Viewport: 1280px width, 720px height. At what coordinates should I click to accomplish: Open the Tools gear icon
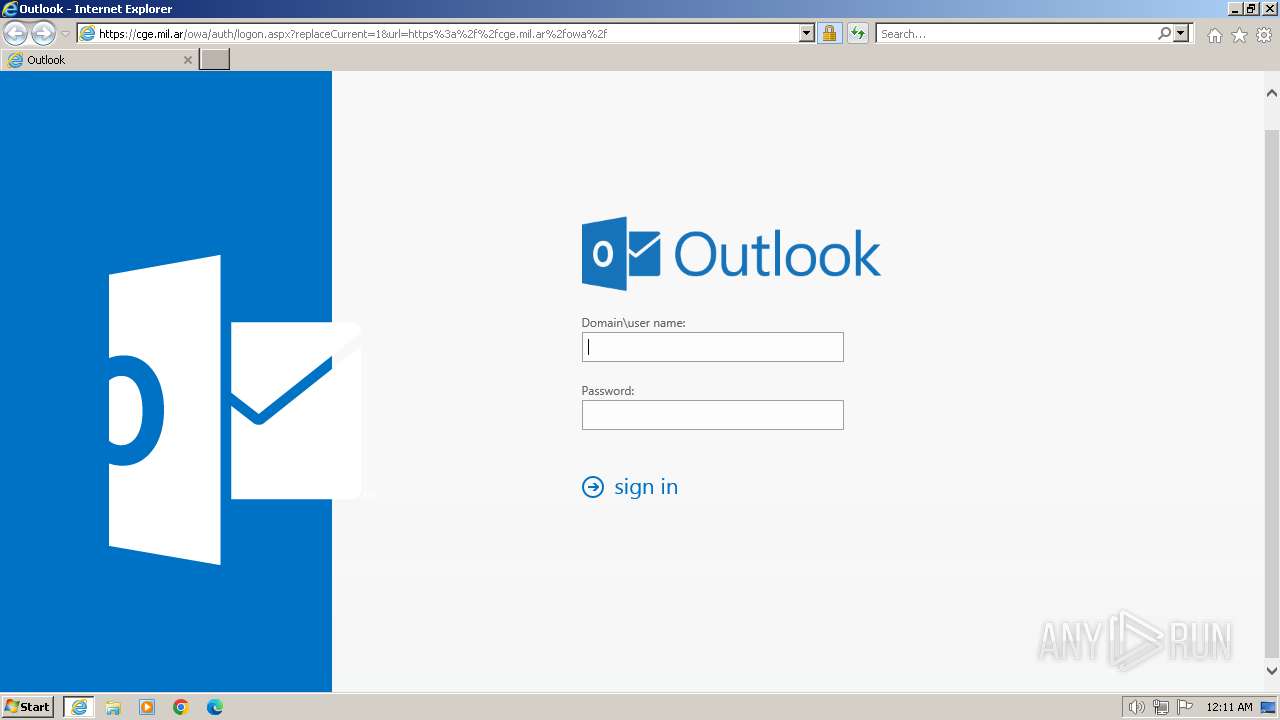(1264, 35)
